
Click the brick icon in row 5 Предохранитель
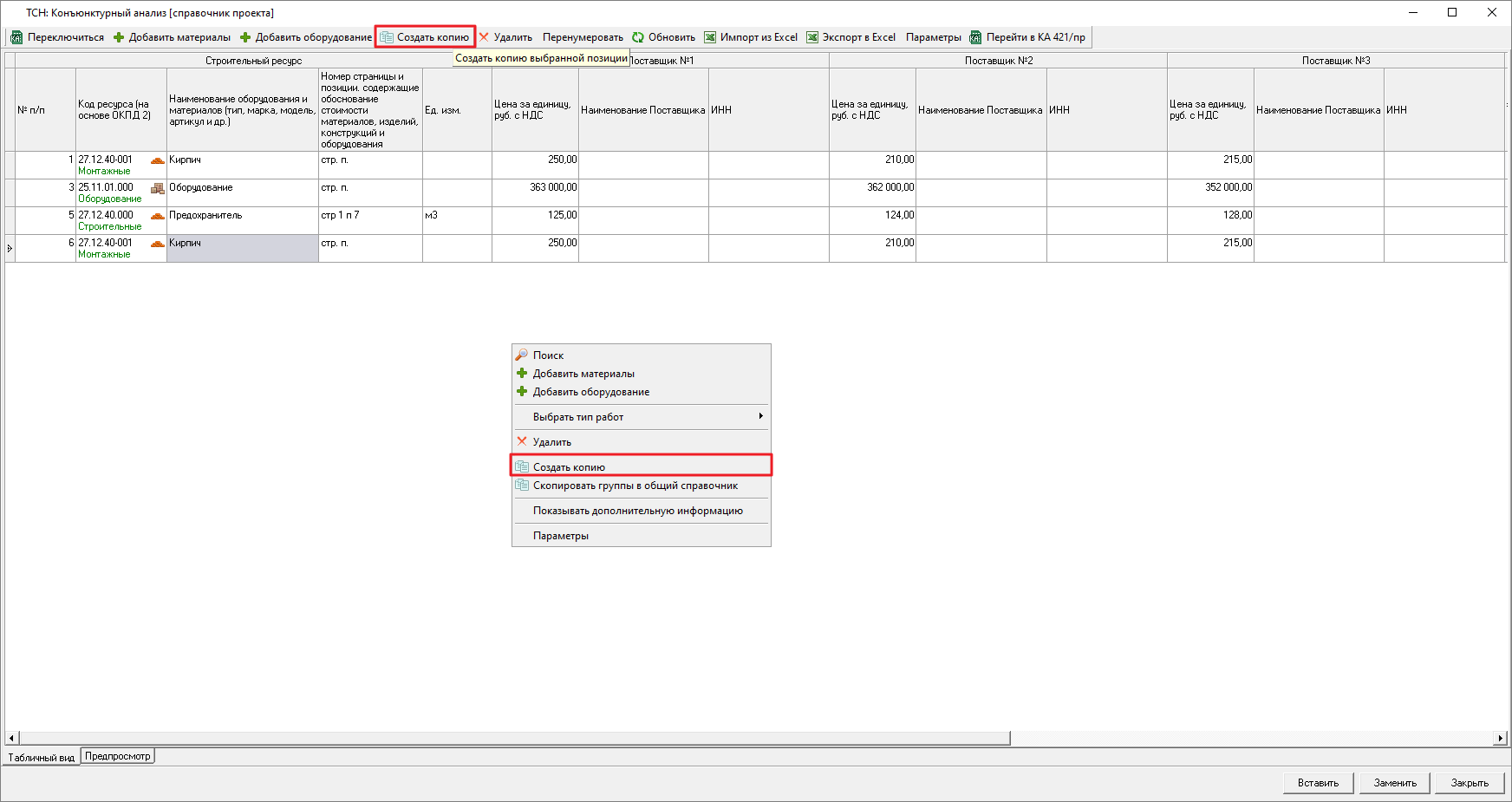[157, 216]
